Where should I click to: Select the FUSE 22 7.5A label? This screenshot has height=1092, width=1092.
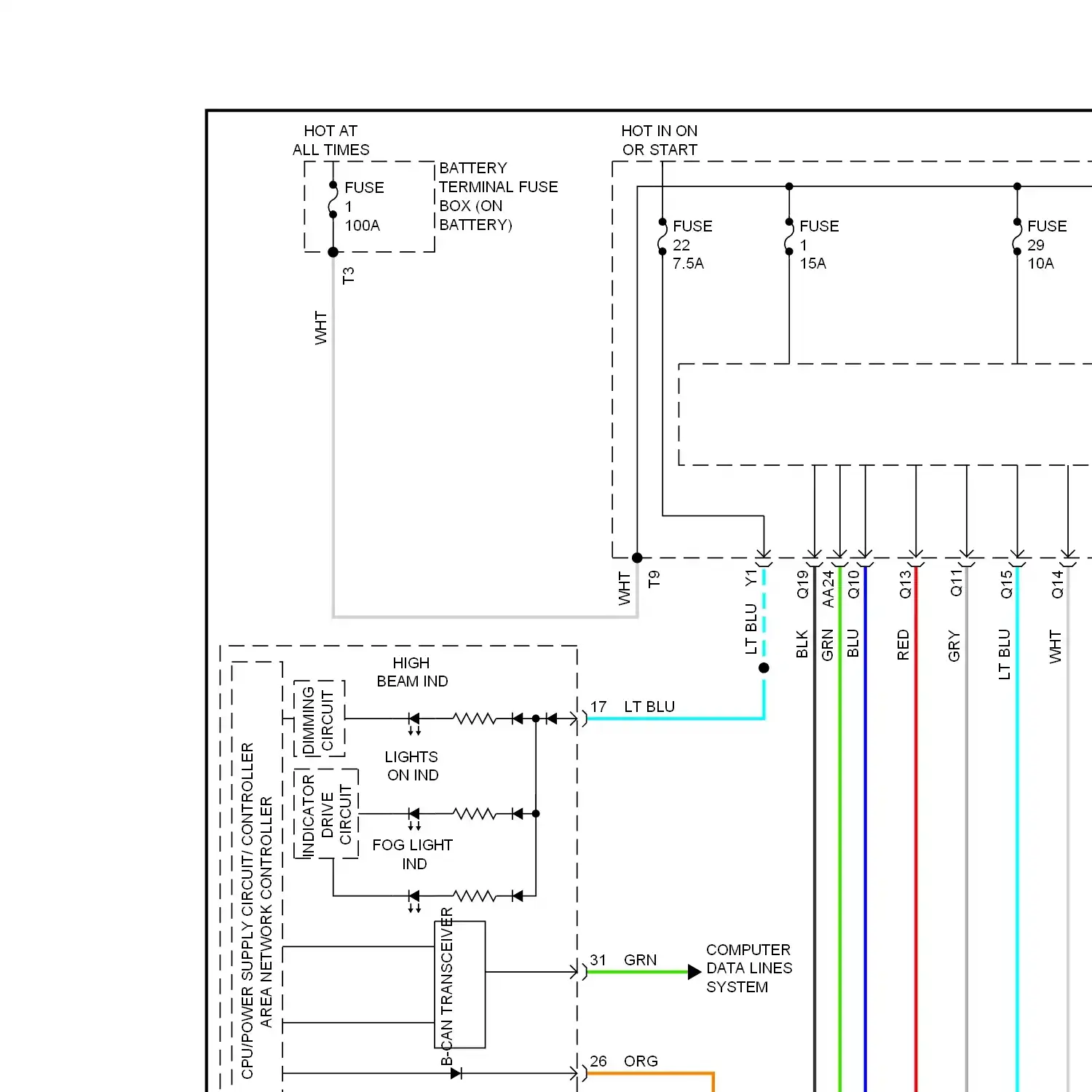692,245
